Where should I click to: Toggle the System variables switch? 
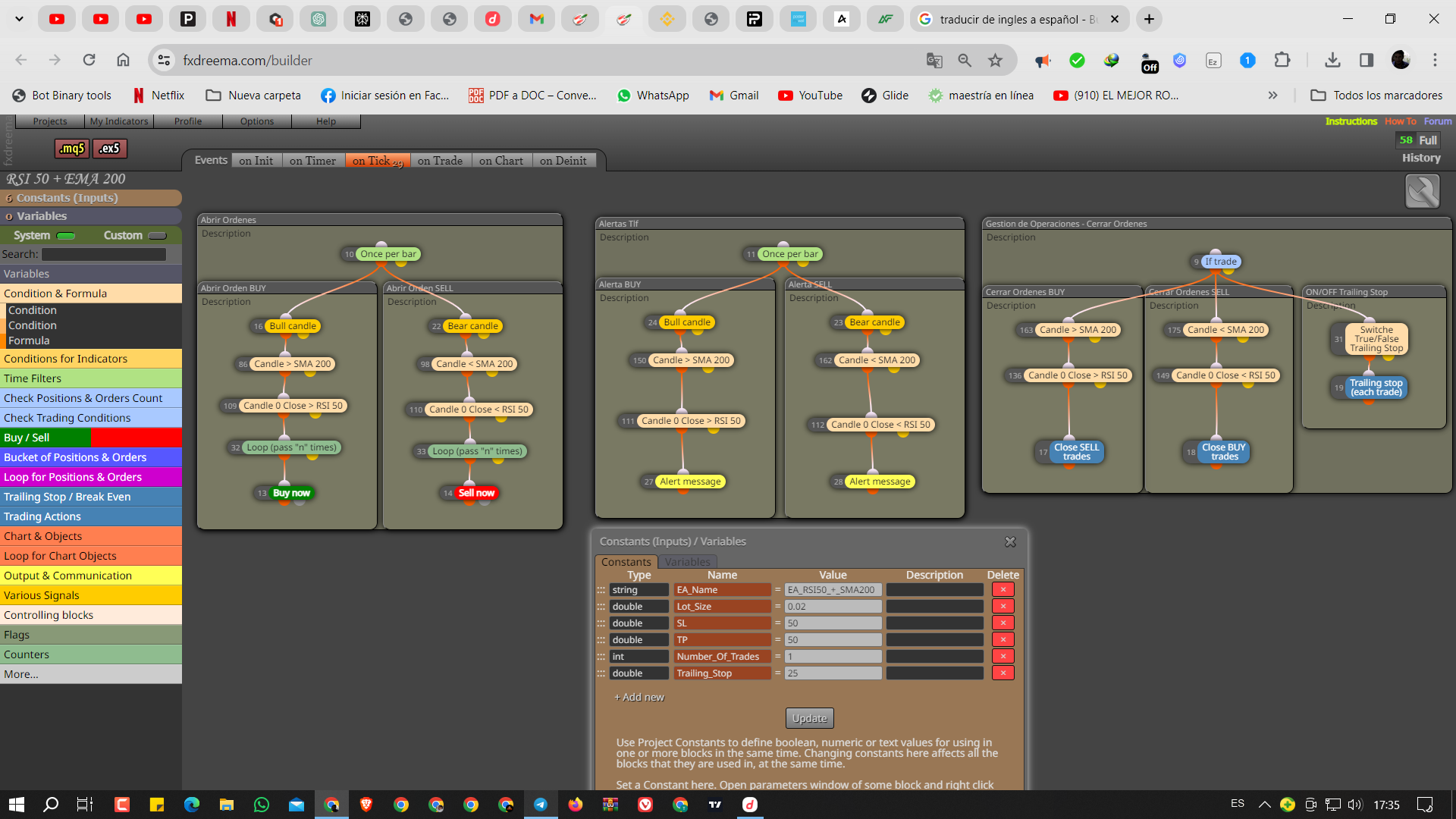(66, 236)
